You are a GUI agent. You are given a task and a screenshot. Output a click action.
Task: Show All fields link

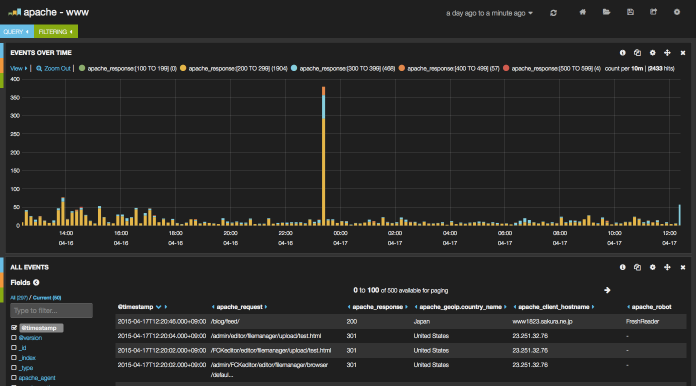(19, 298)
